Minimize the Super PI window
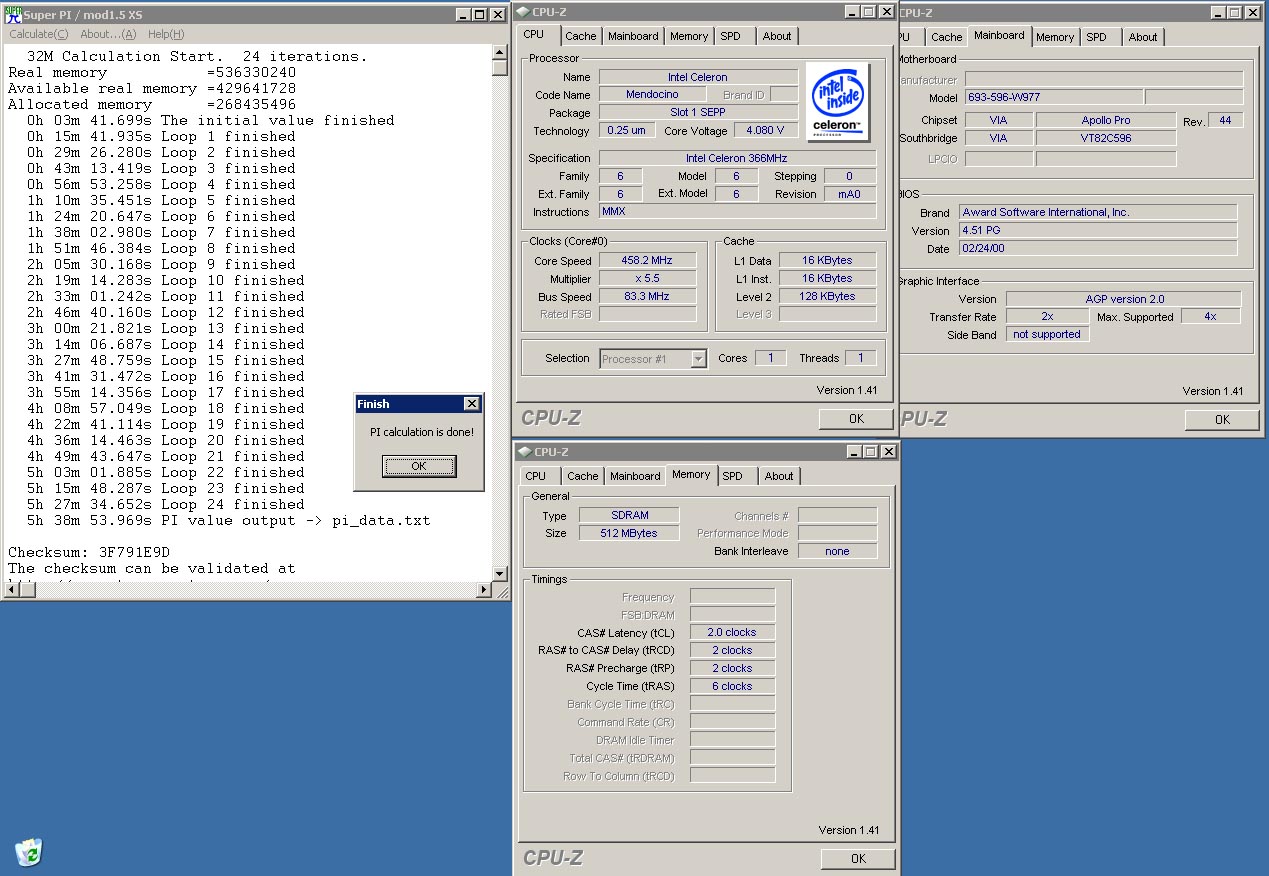Viewport: 1269px width, 876px height. coord(463,14)
